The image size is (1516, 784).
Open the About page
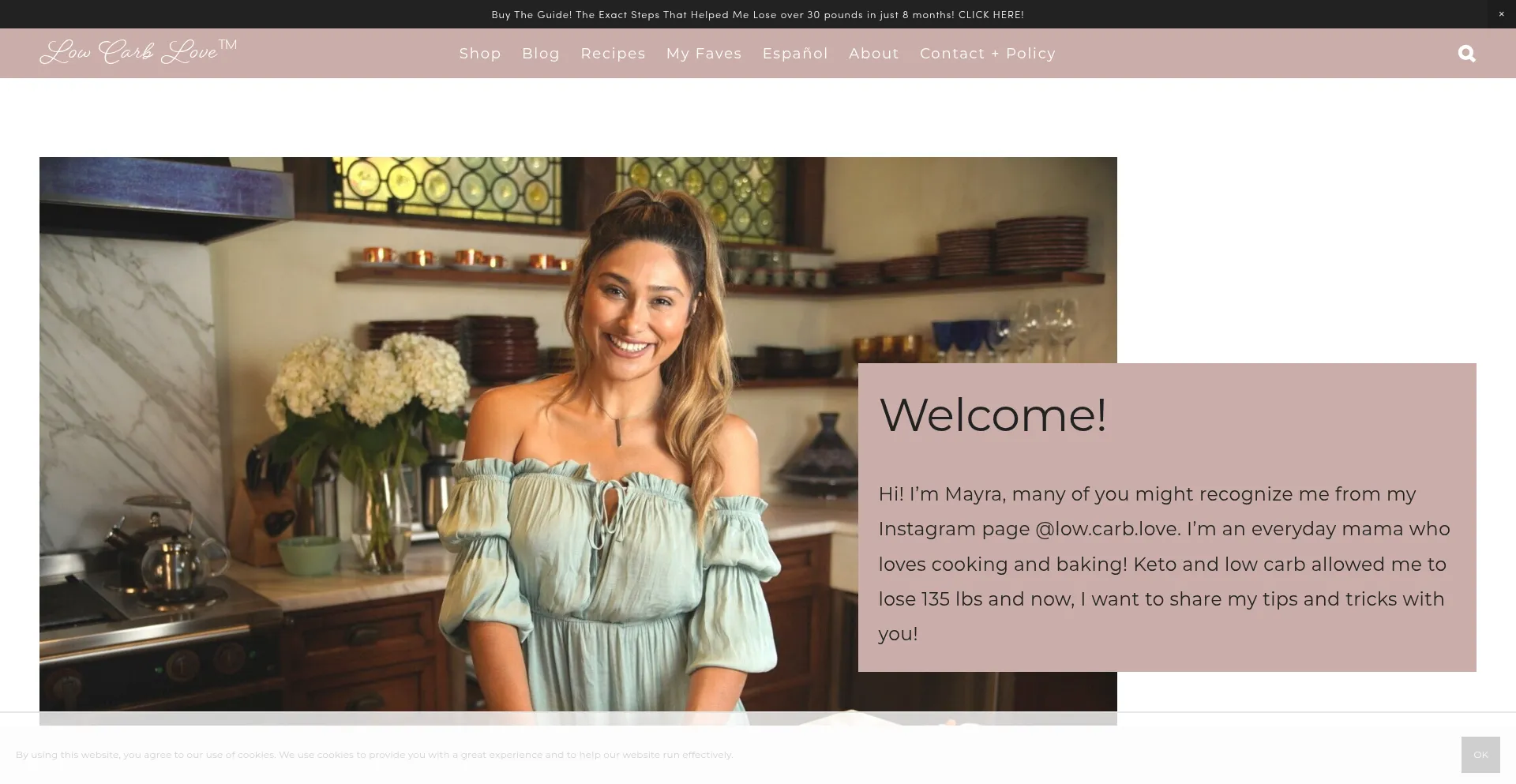point(874,54)
